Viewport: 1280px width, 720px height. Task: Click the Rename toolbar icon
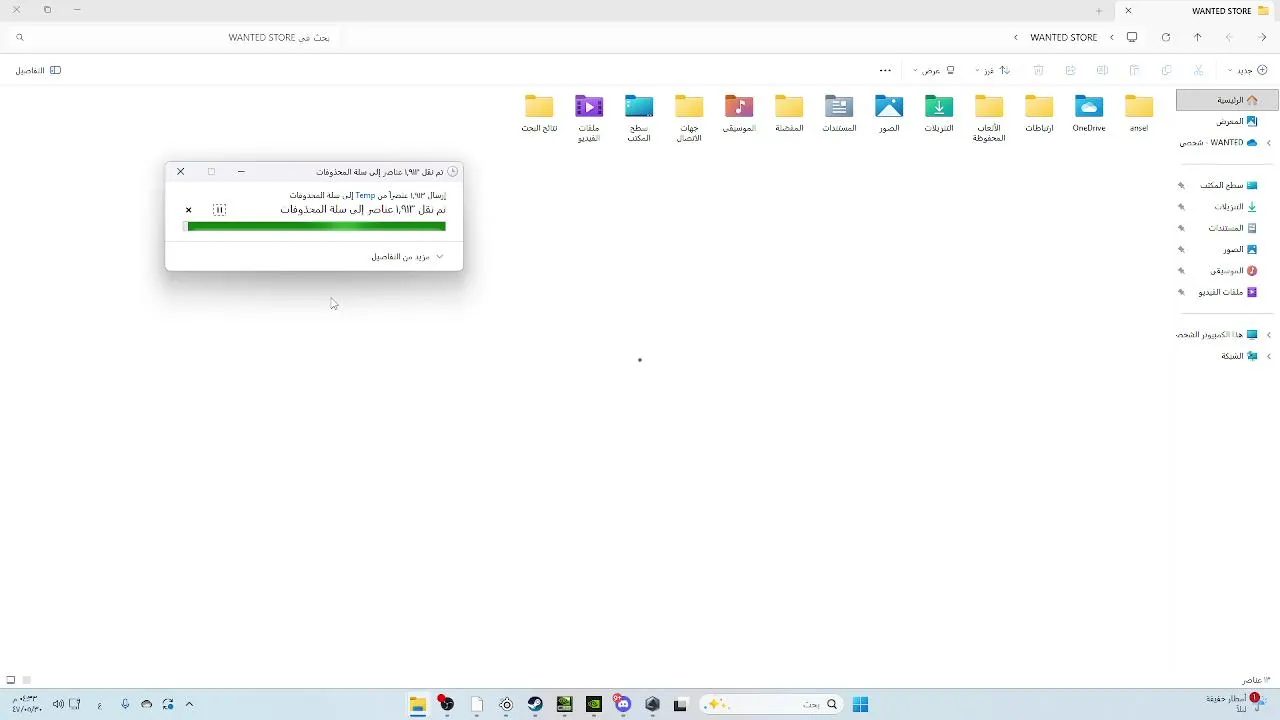pos(1102,70)
